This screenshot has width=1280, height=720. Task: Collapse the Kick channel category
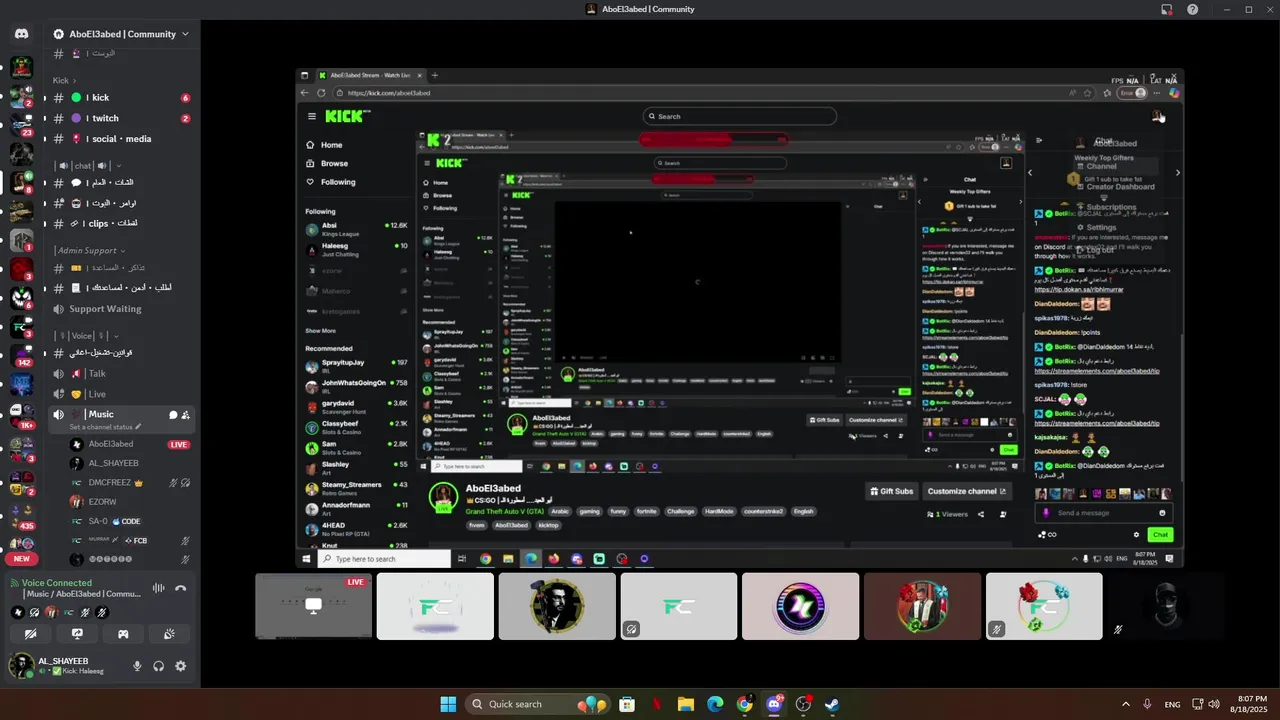click(x=65, y=80)
